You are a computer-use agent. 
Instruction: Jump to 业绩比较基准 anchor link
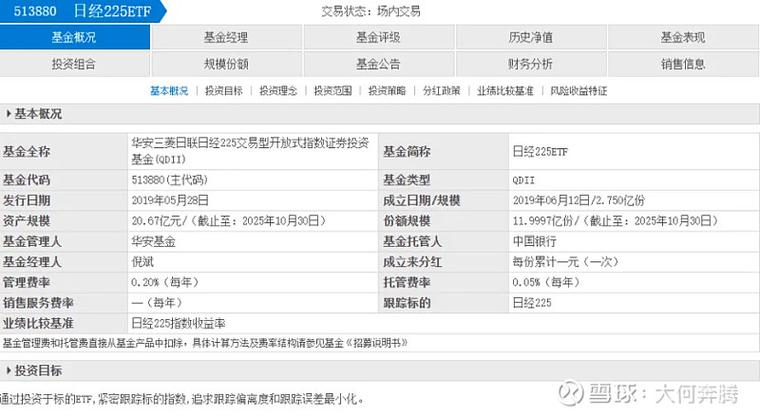[x=505, y=91]
